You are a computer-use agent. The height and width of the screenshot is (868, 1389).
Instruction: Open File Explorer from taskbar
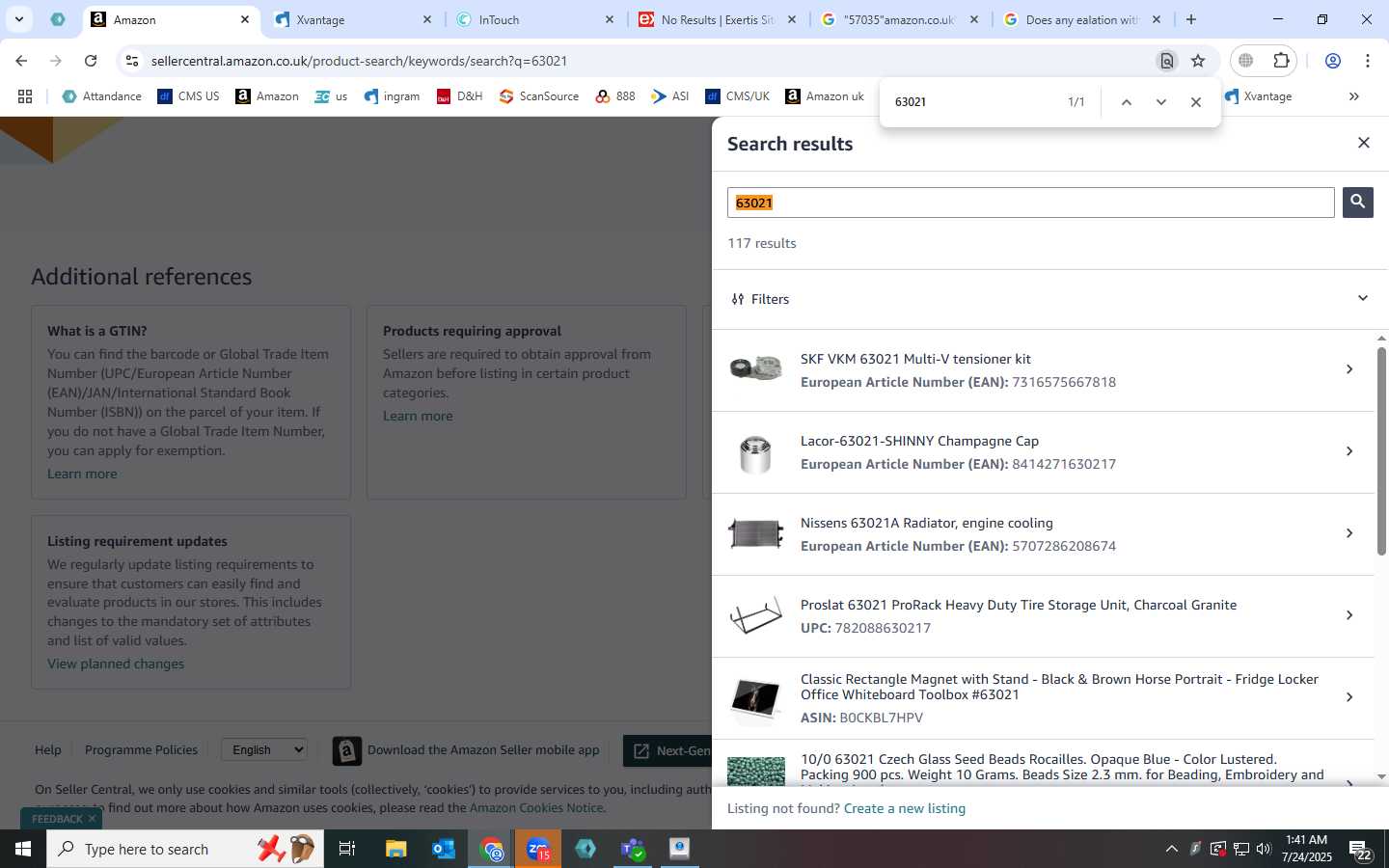[396, 849]
